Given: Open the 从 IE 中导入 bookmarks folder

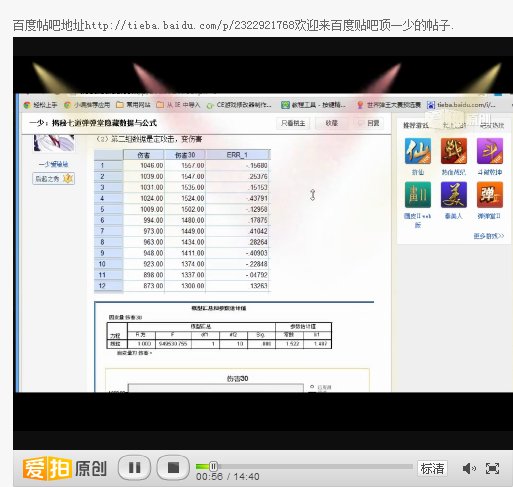Looking at the screenshot, I should click(179, 105).
